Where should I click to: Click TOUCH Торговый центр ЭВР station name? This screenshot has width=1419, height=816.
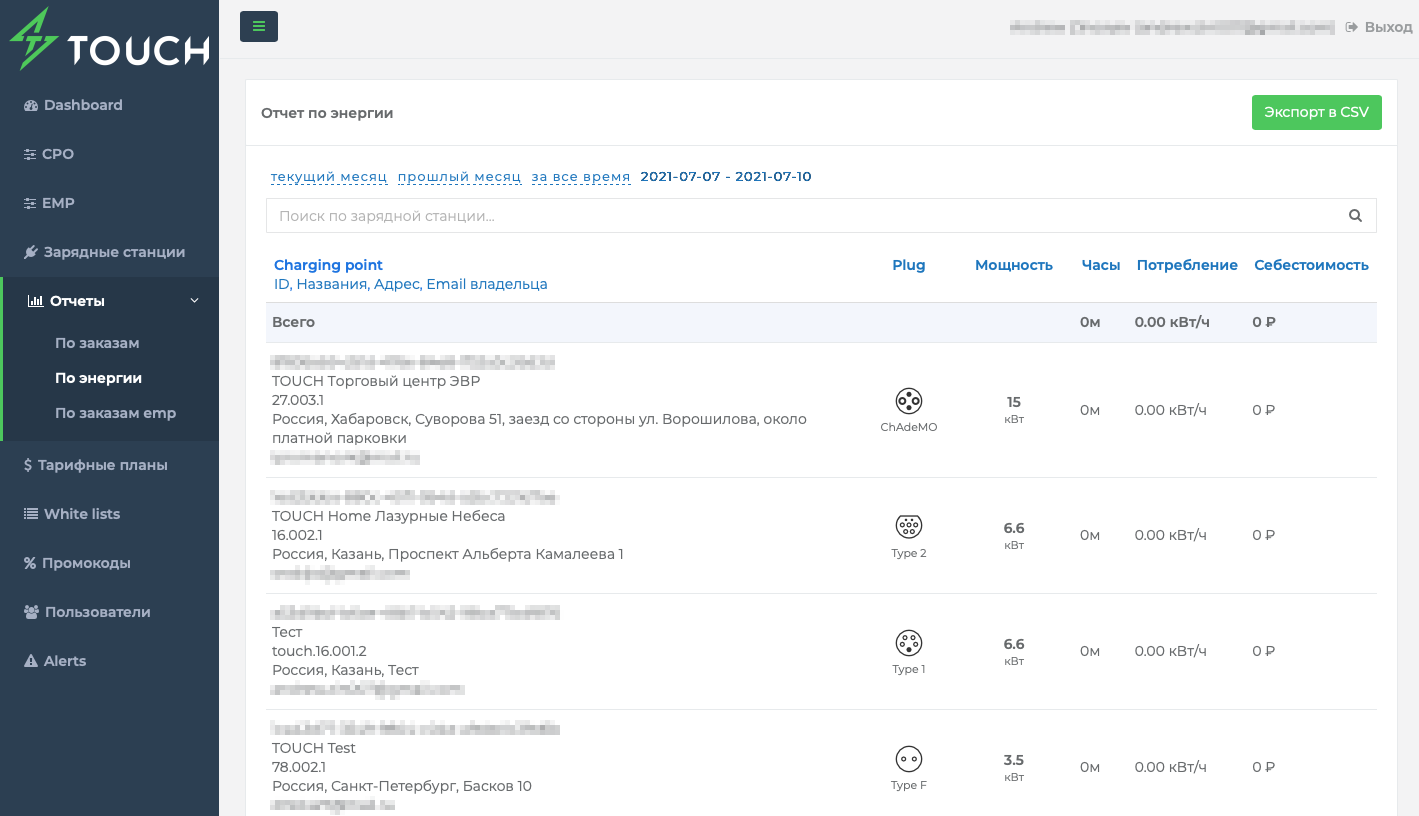376,381
